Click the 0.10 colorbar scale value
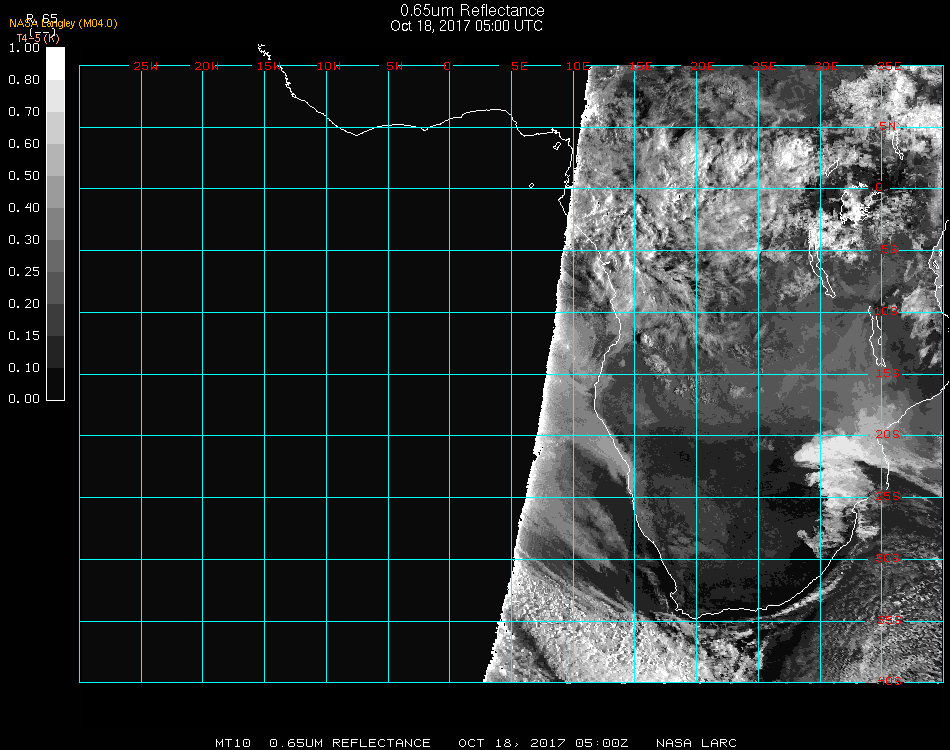Image resolution: width=950 pixels, height=750 pixels. 24,368
